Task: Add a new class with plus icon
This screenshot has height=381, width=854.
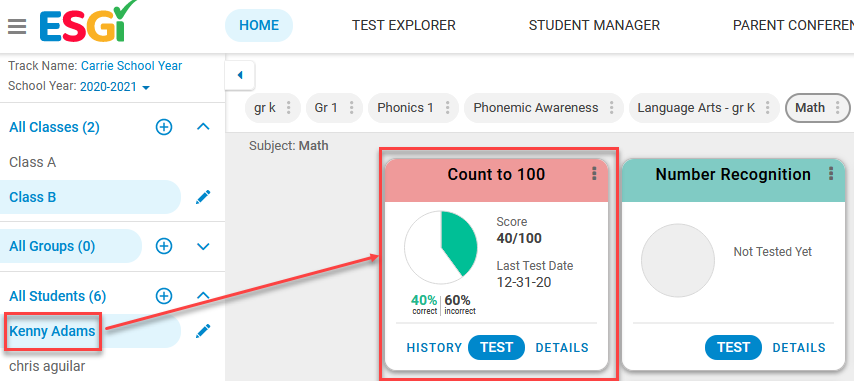Action: [164, 127]
